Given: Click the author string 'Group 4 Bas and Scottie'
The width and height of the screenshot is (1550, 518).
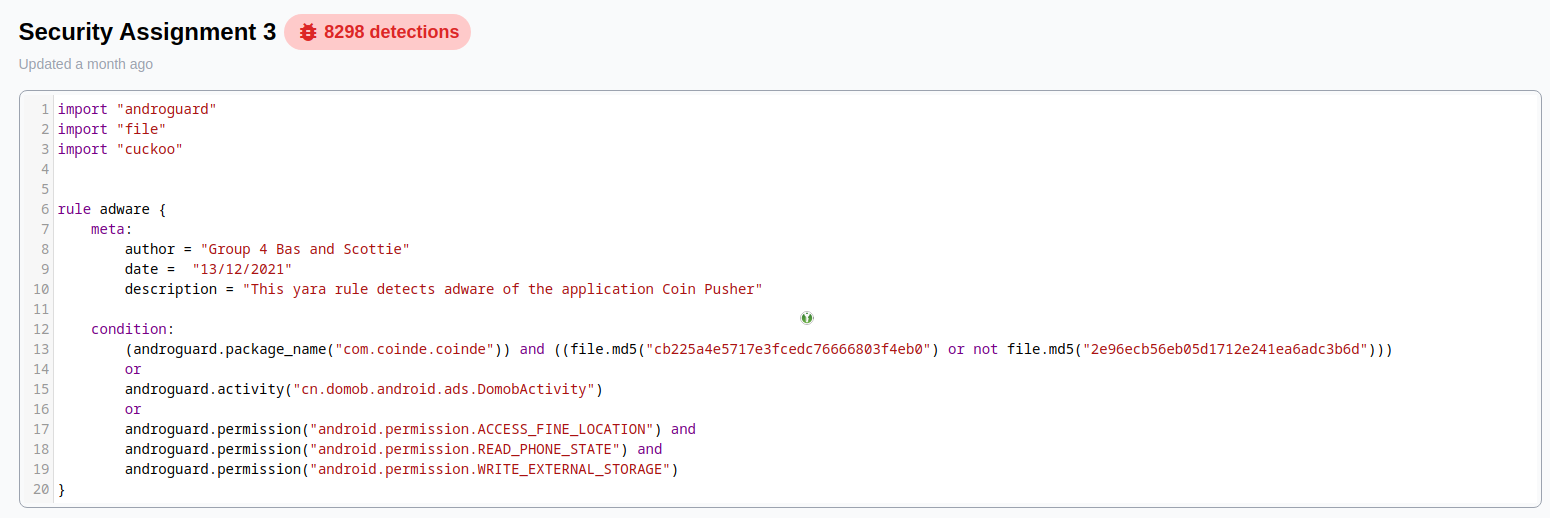Looking at the screenshot, I should coord(305,249).
